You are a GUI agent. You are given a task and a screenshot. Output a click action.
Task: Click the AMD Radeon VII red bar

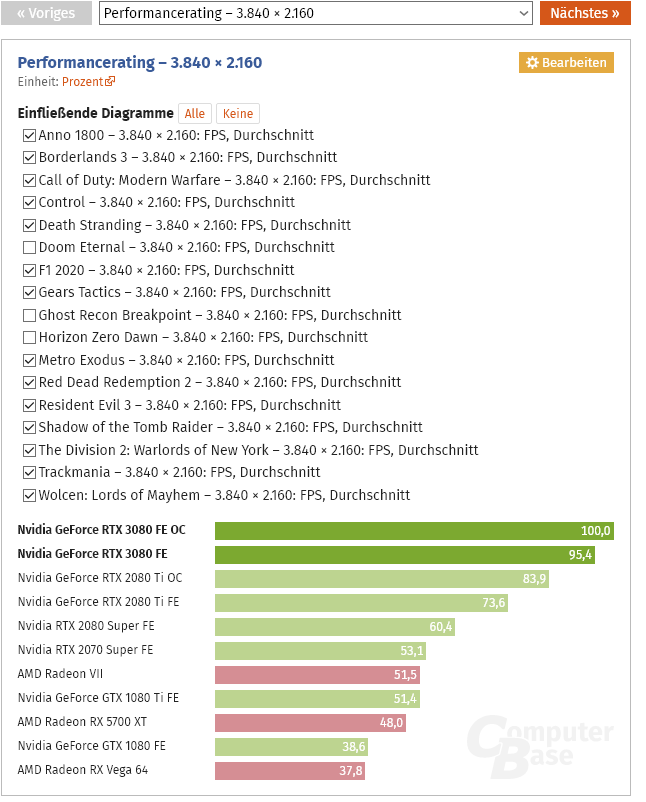point(317,675)
